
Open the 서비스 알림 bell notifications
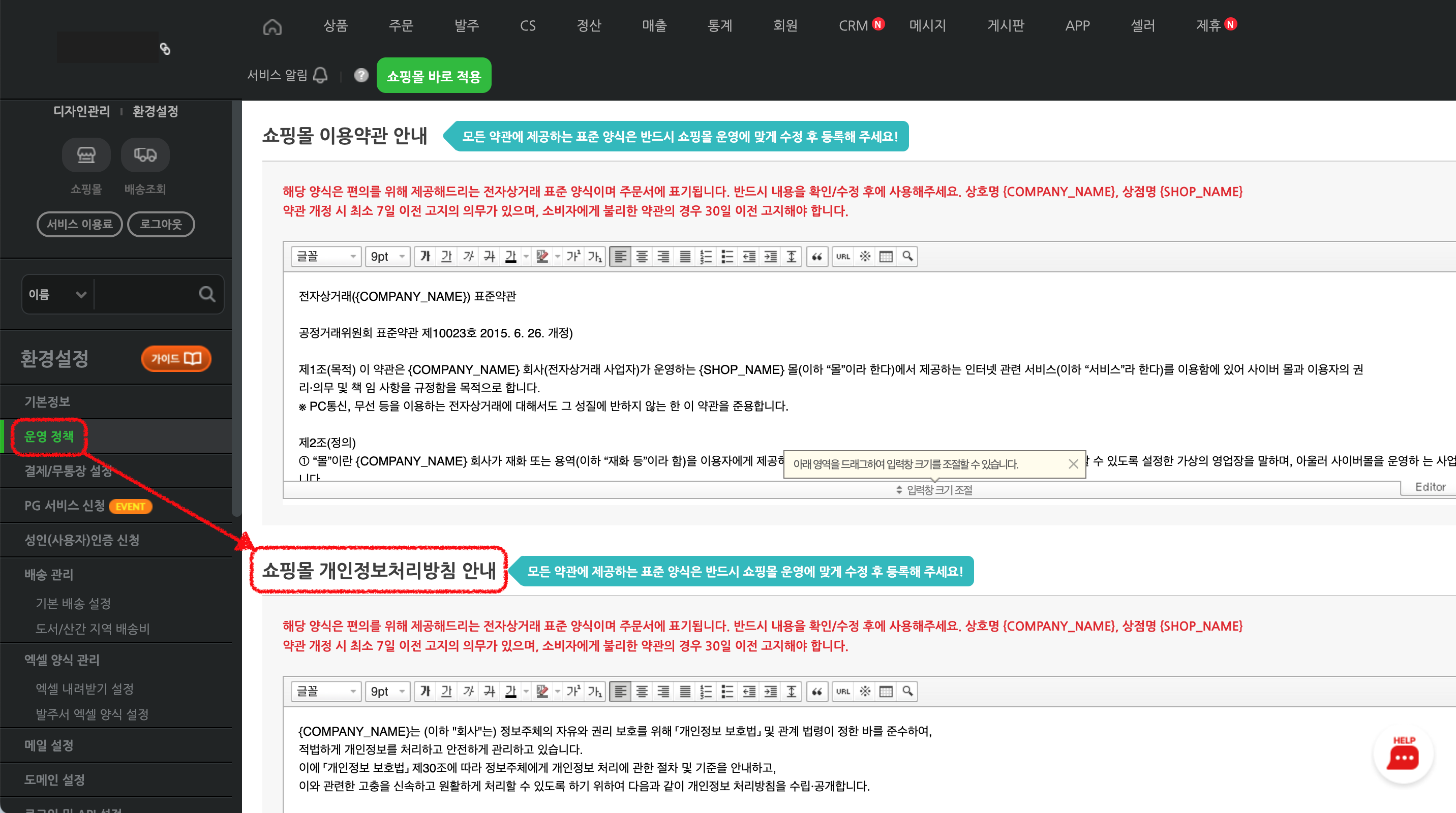[x=320, y=75]
